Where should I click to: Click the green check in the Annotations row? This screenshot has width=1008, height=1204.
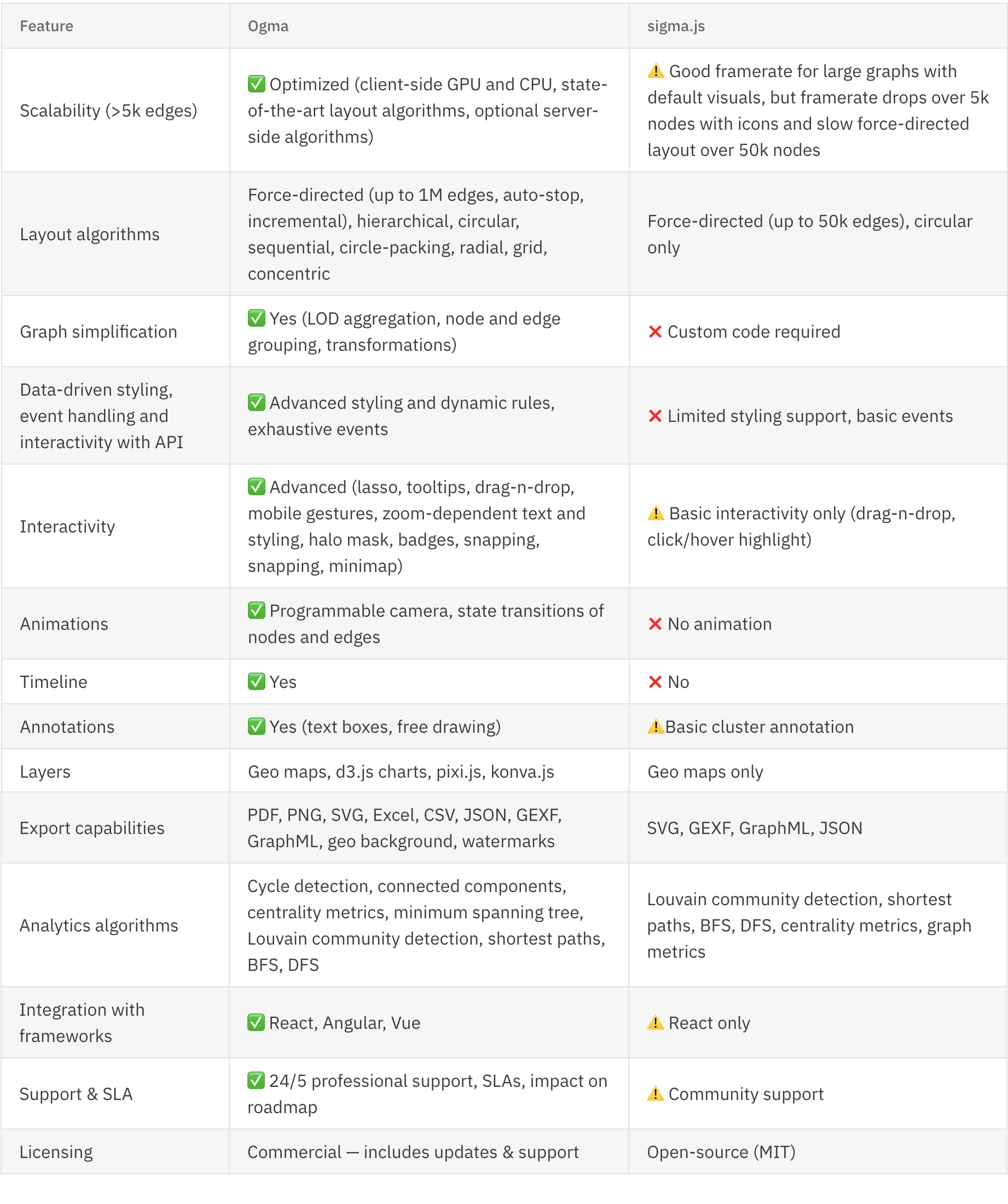(256, 726)
